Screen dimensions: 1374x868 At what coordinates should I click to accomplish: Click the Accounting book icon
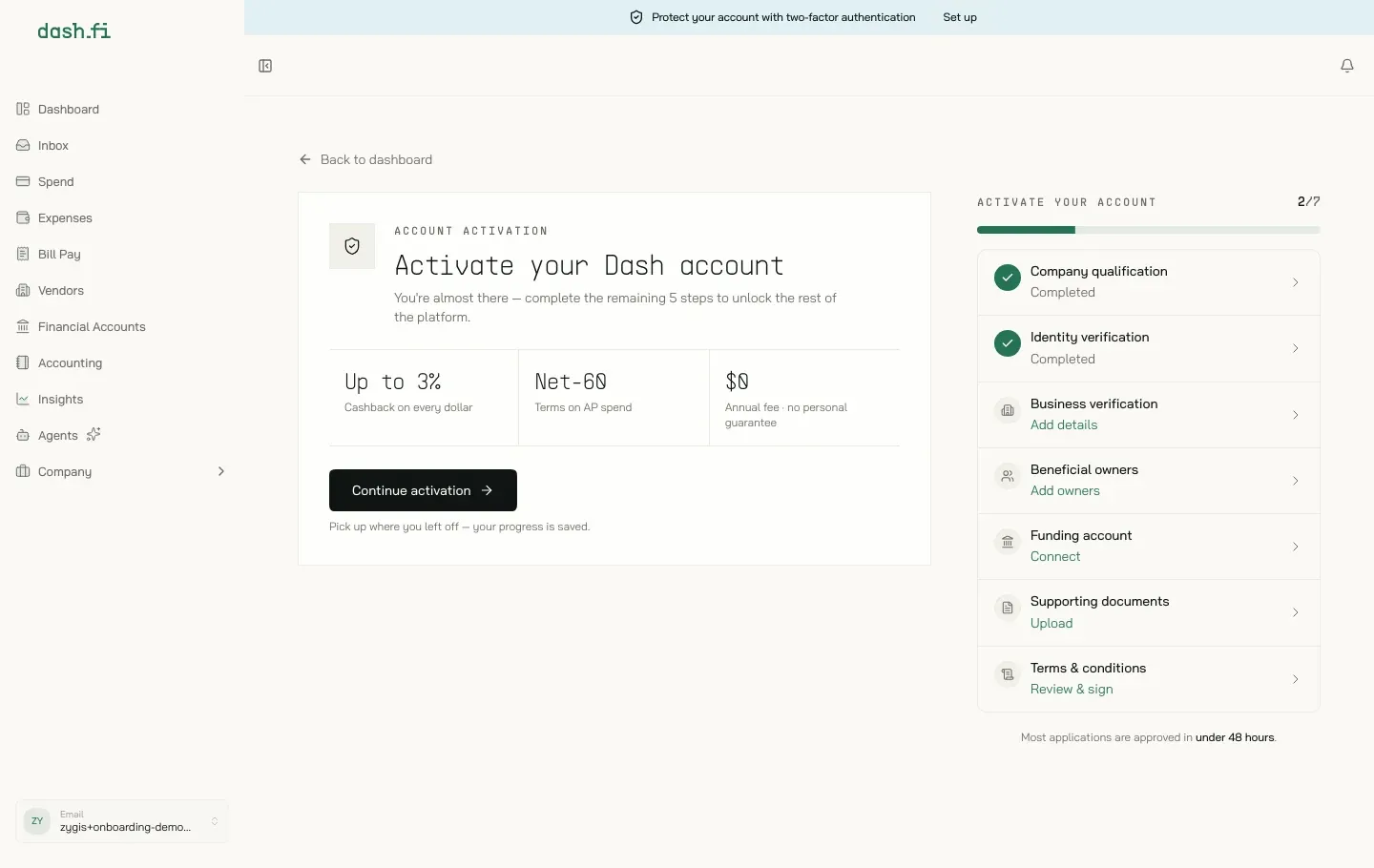point(23,362)
